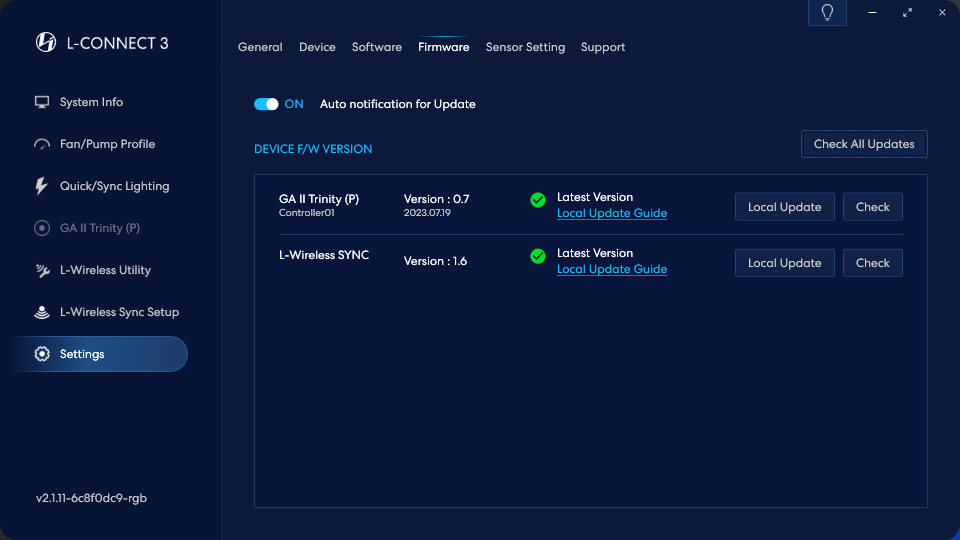Click 'Version : 0.7' text
This screenshot has height=540, width=960.
[x=437, y=199]
